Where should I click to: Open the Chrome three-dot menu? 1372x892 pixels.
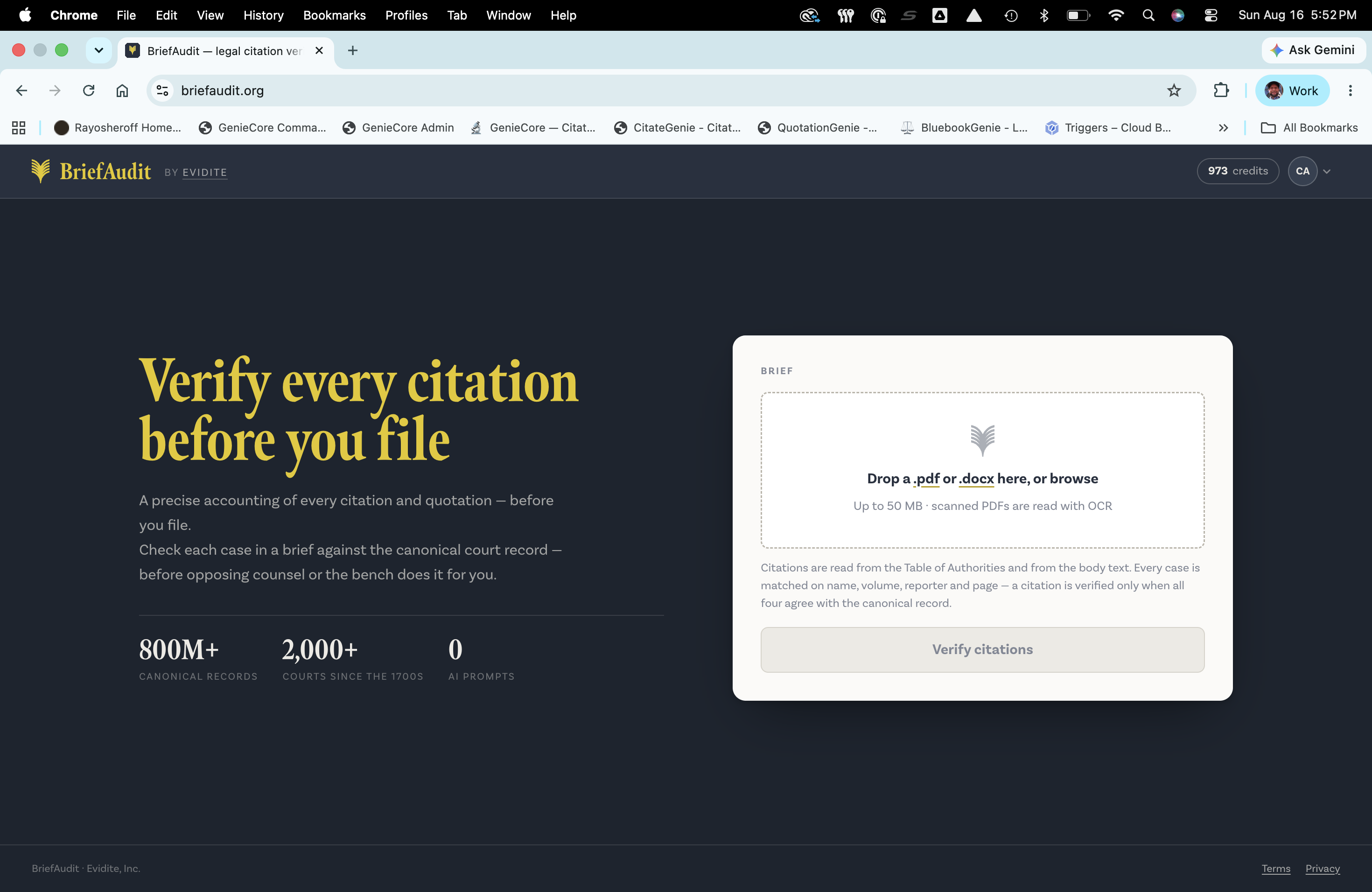1350,91
